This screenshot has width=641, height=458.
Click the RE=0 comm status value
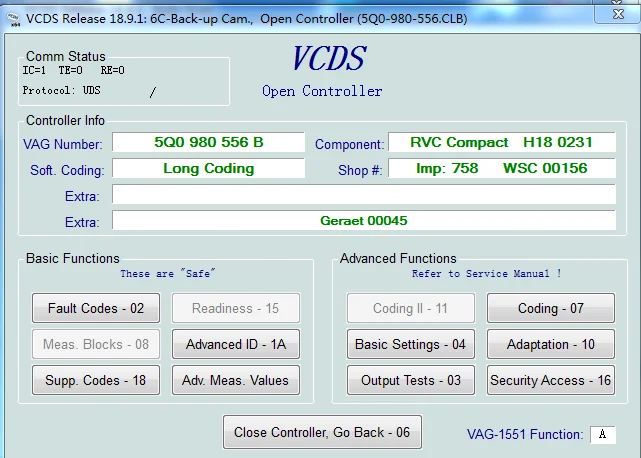tap(112, 70)
